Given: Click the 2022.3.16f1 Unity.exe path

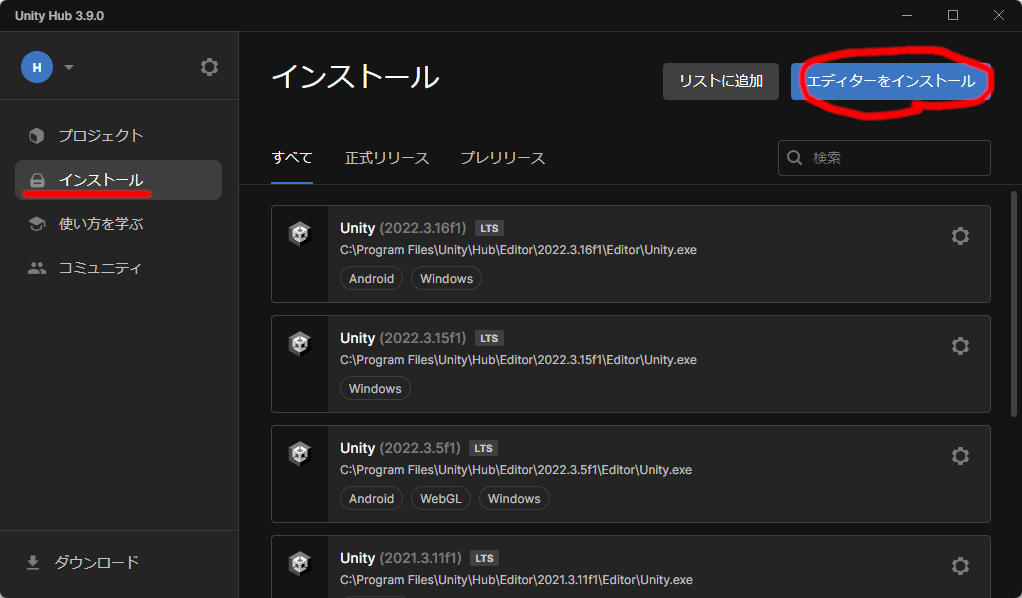Looking at the screenshot, I should pos(518,250).
